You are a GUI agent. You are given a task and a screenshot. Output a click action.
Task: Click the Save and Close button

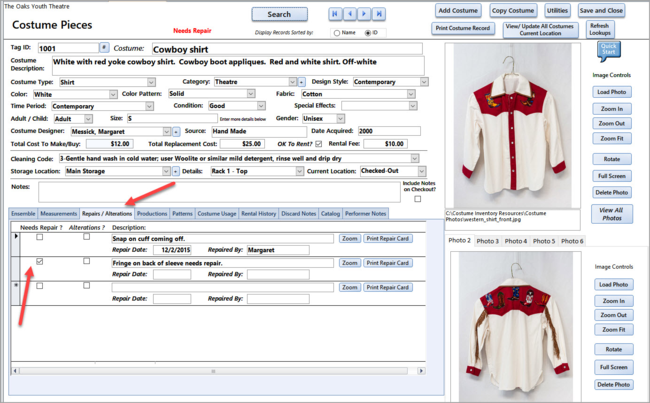coord(601,10)
